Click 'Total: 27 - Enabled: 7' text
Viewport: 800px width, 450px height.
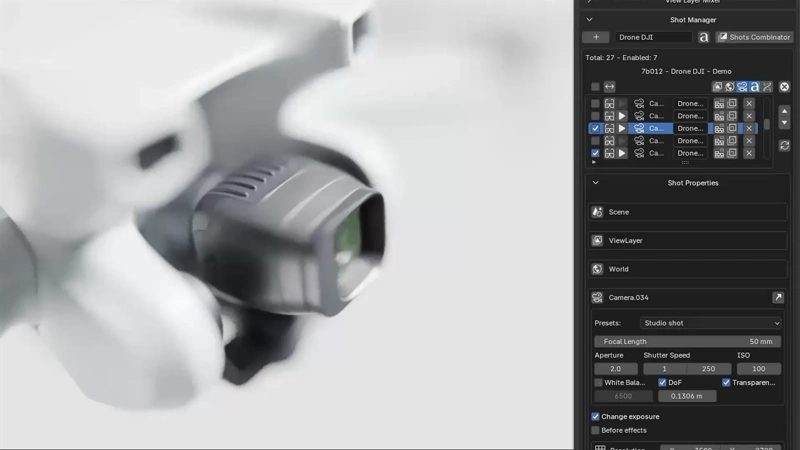[x=621, y=58]
